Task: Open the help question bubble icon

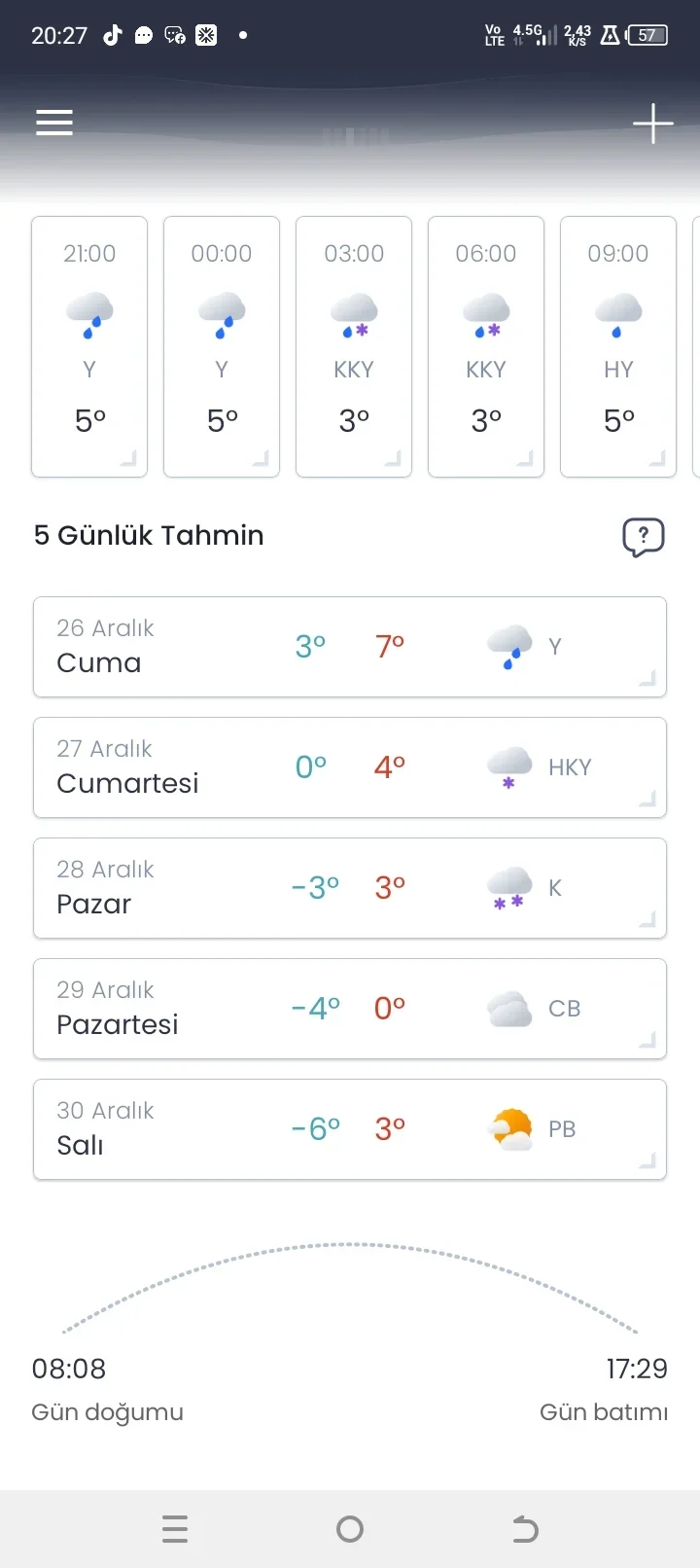Action: pos(643,536)
